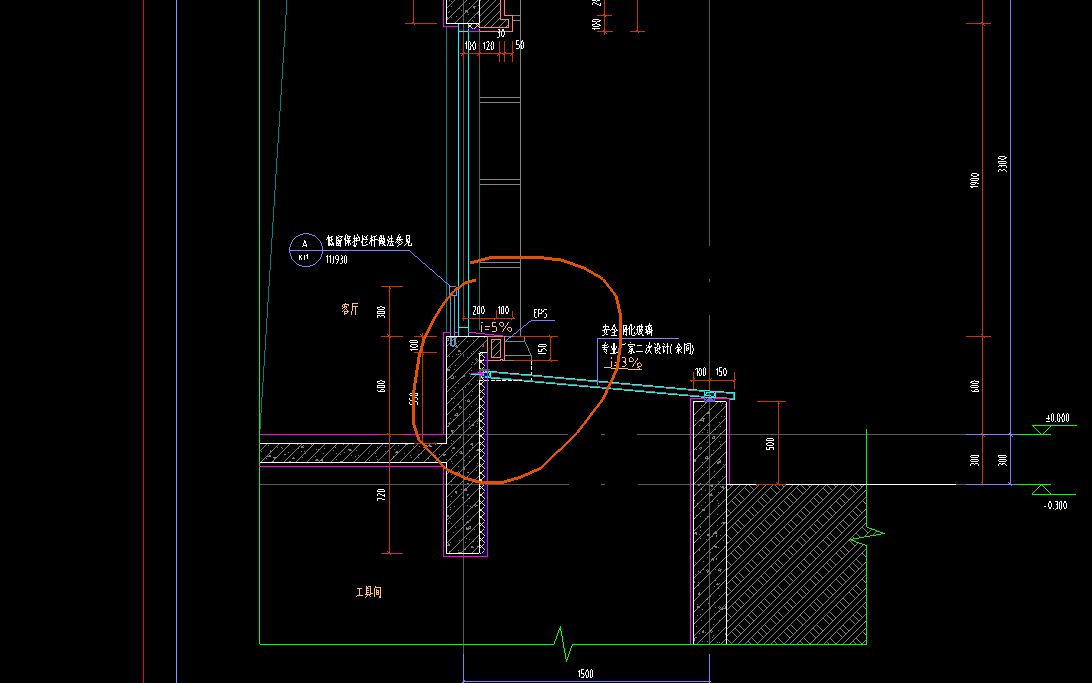Select the 客厅 room label
Image resolution: width=1092 pixels, height=683 pixels.
click(350, 308)
